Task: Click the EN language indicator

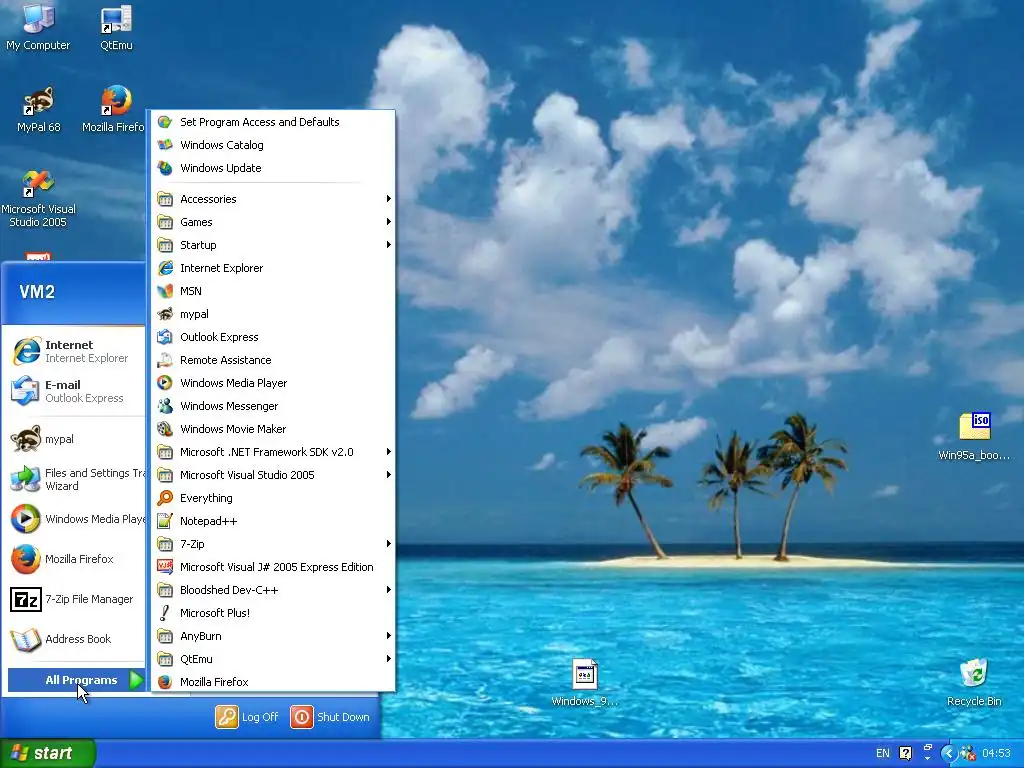Action: click(882, 754)
